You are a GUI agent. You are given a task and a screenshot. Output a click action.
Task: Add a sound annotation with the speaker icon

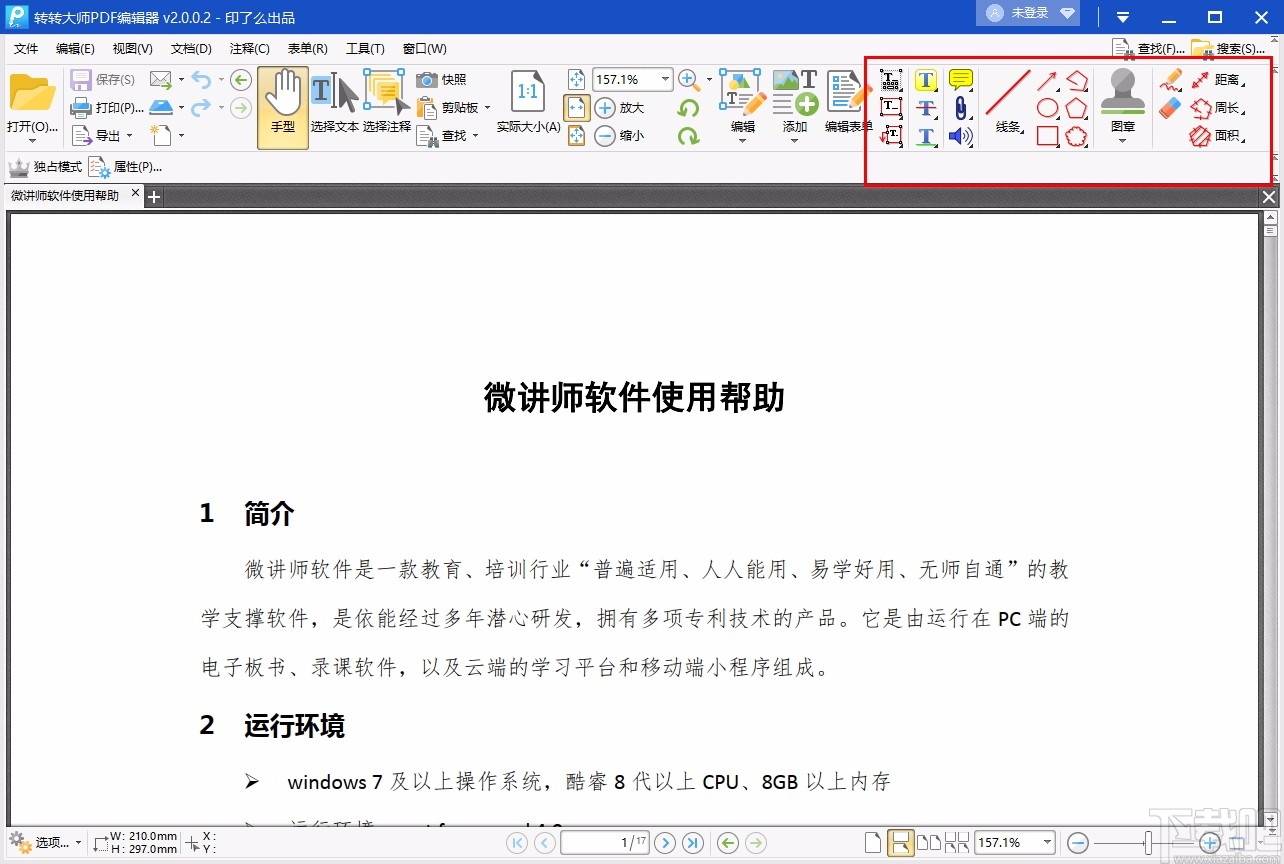(x=960, y=136)
